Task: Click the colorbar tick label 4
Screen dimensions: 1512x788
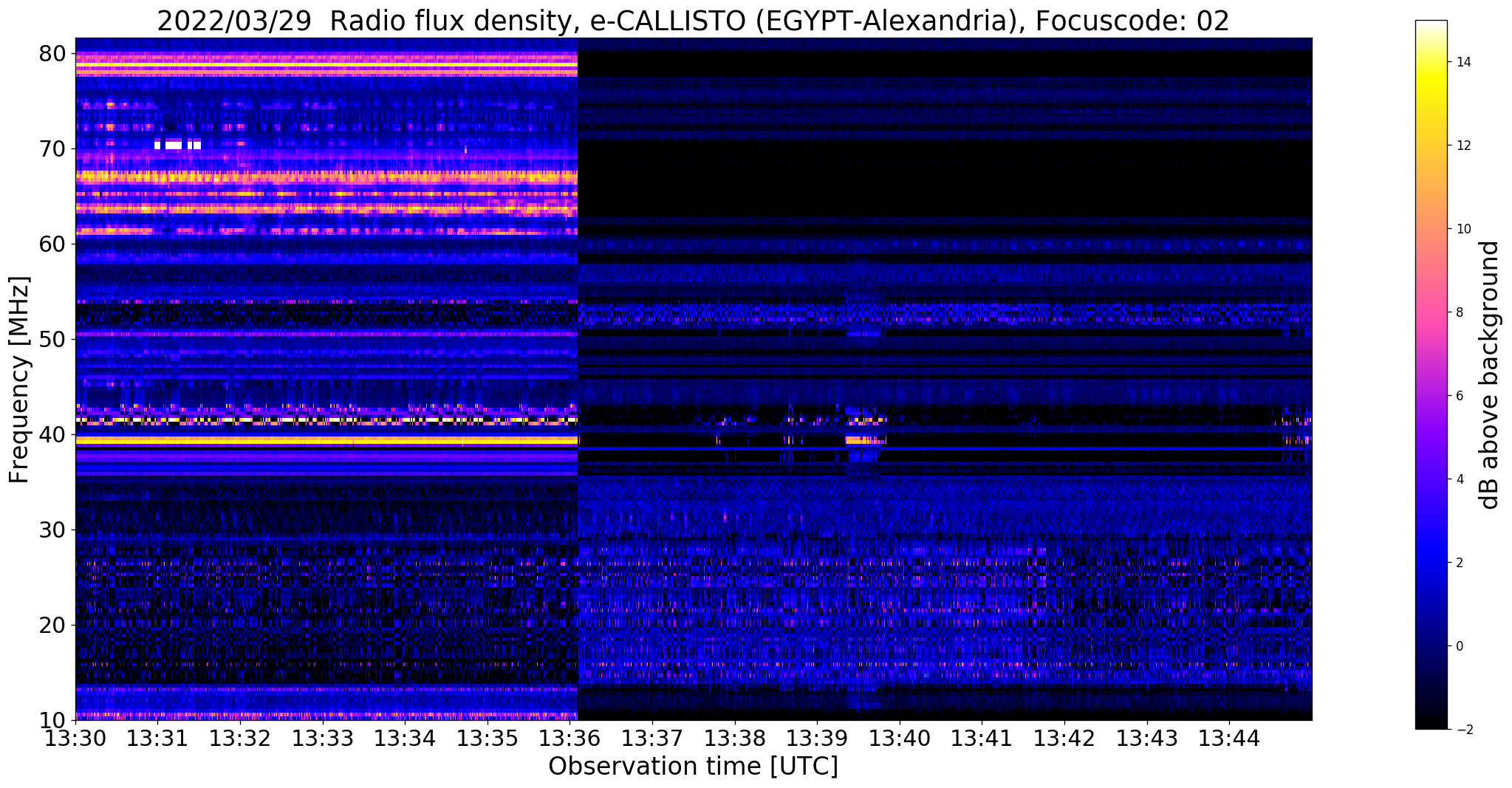Action: pos(1459,479)
